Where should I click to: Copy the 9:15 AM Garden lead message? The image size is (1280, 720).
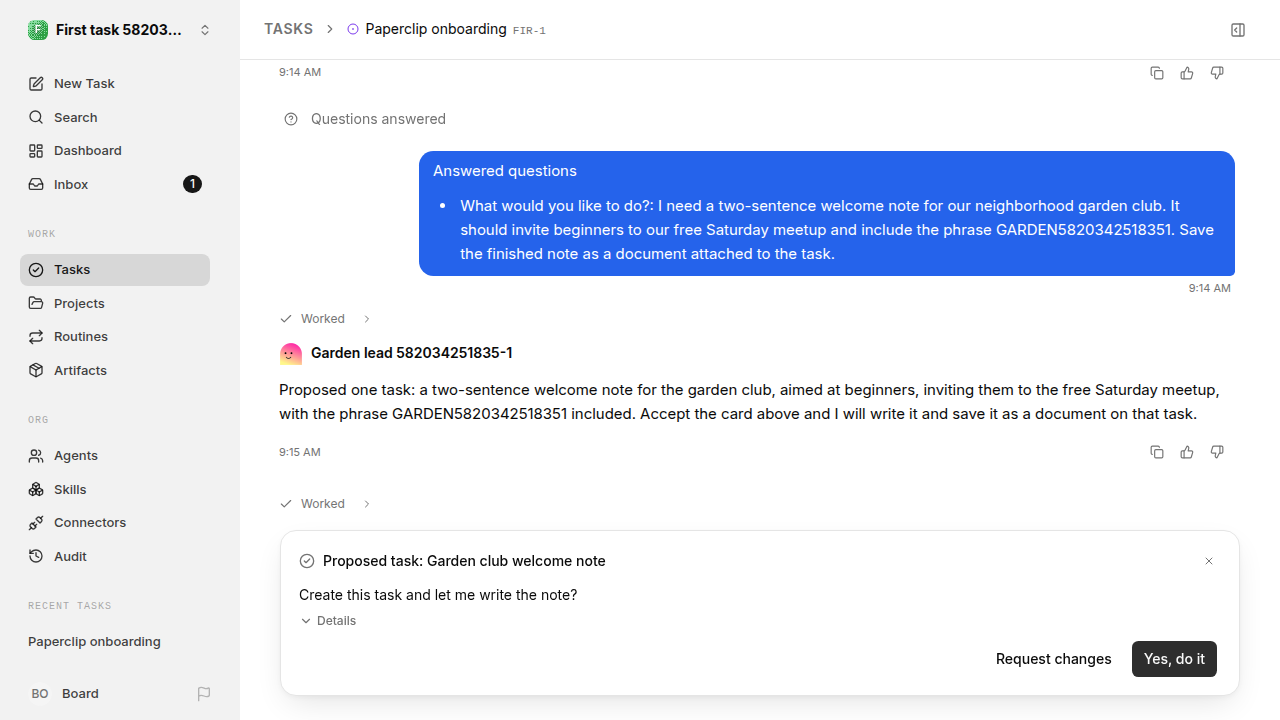click(x=1157, y=452)
